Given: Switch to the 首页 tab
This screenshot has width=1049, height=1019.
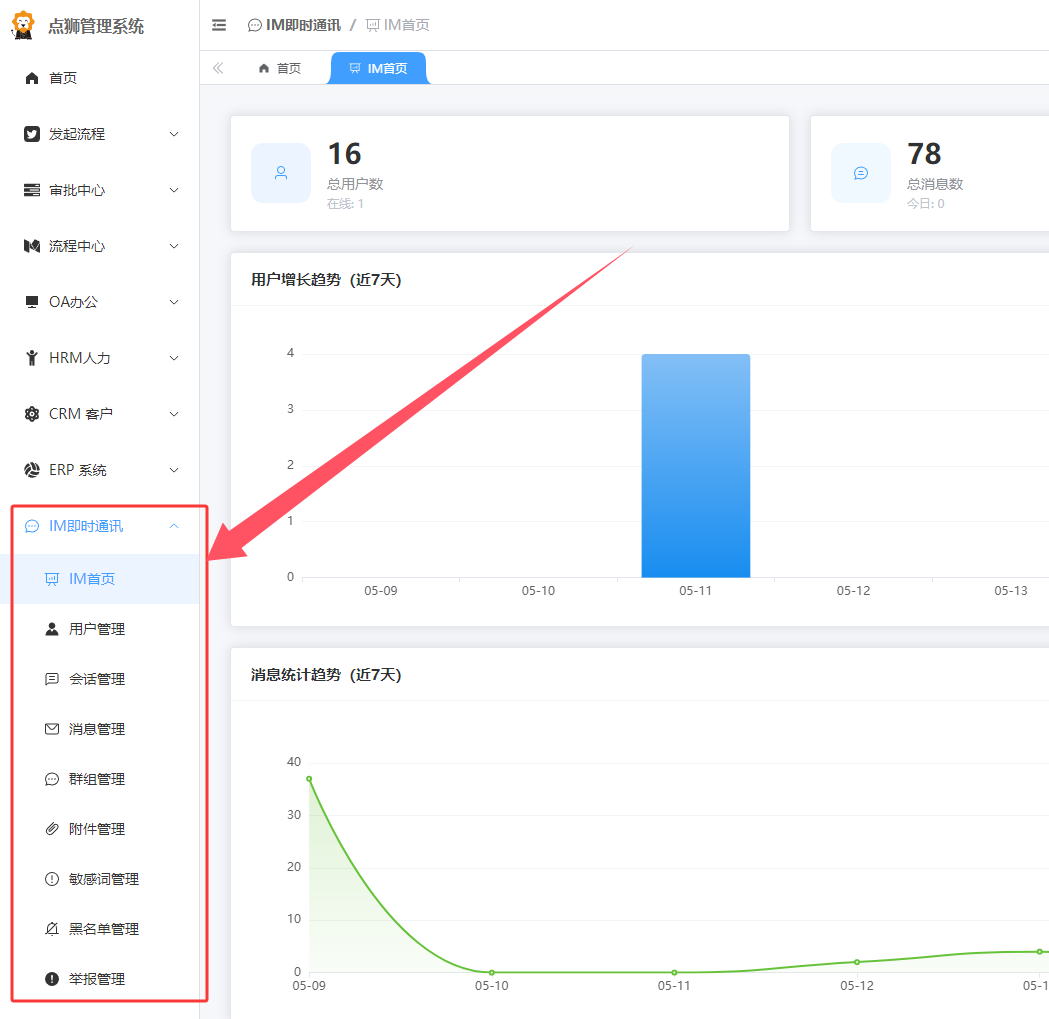Looking at the screenshot, I should (280, 68).
